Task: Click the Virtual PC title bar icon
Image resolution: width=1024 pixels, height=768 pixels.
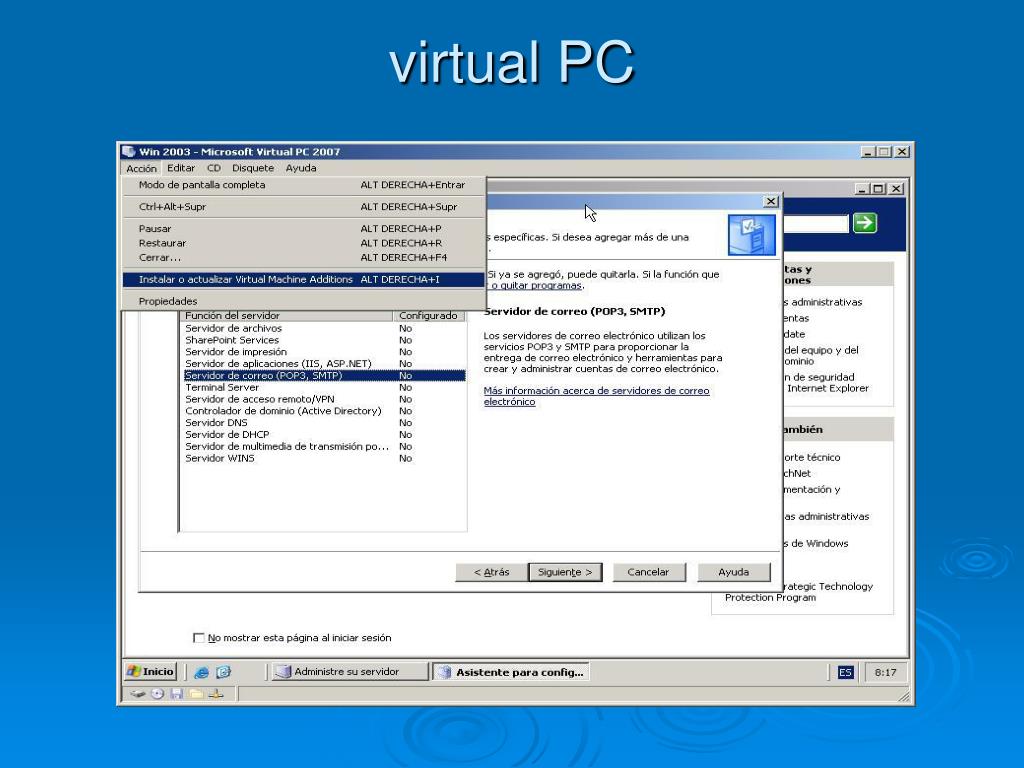Action: (x=129, y=152)
